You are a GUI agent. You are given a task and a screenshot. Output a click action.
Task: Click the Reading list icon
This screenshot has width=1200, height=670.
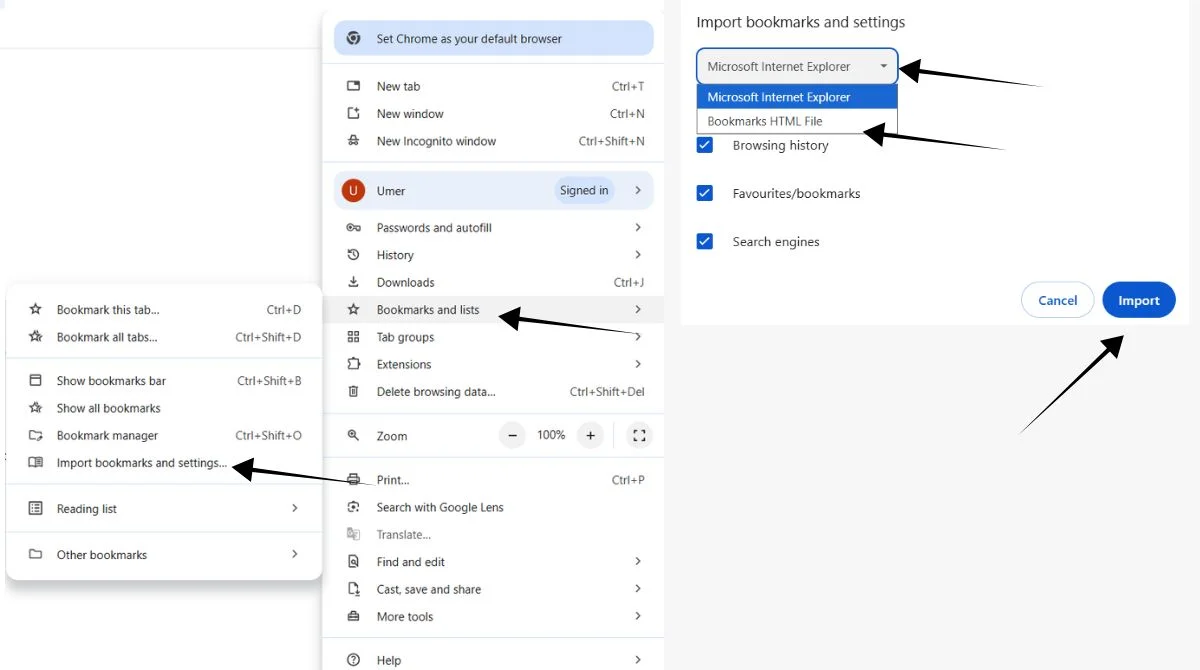tap(36, 509)
